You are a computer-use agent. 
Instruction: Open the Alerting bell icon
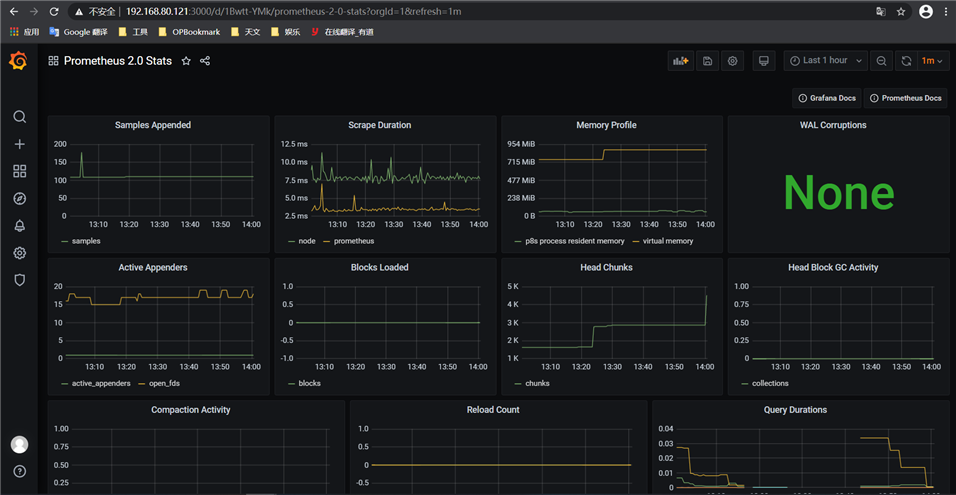19,226
